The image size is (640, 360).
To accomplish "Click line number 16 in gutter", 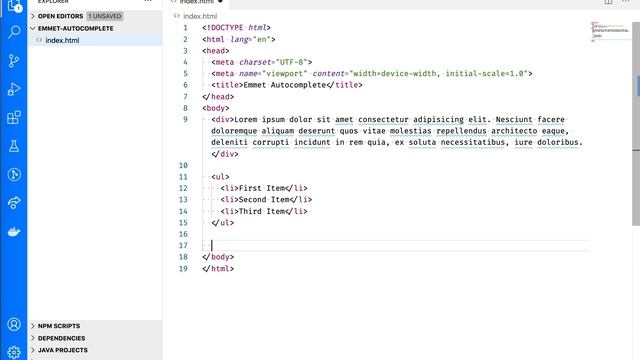I will (183, 234).
